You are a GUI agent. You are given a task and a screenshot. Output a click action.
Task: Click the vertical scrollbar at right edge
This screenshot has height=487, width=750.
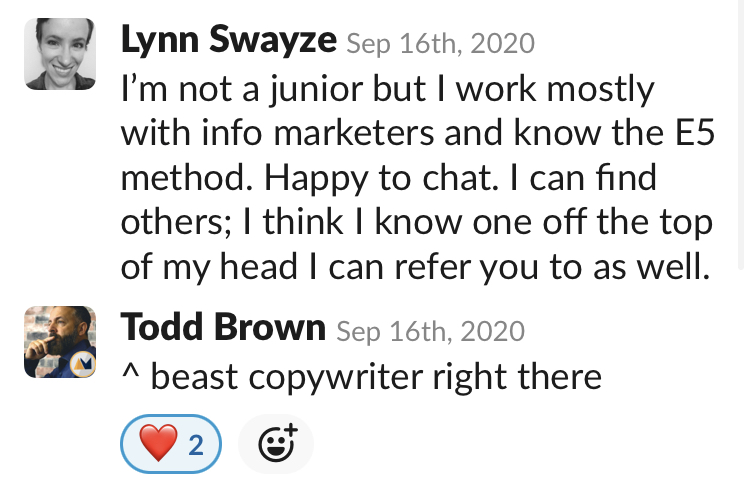(x=740, y=134)
